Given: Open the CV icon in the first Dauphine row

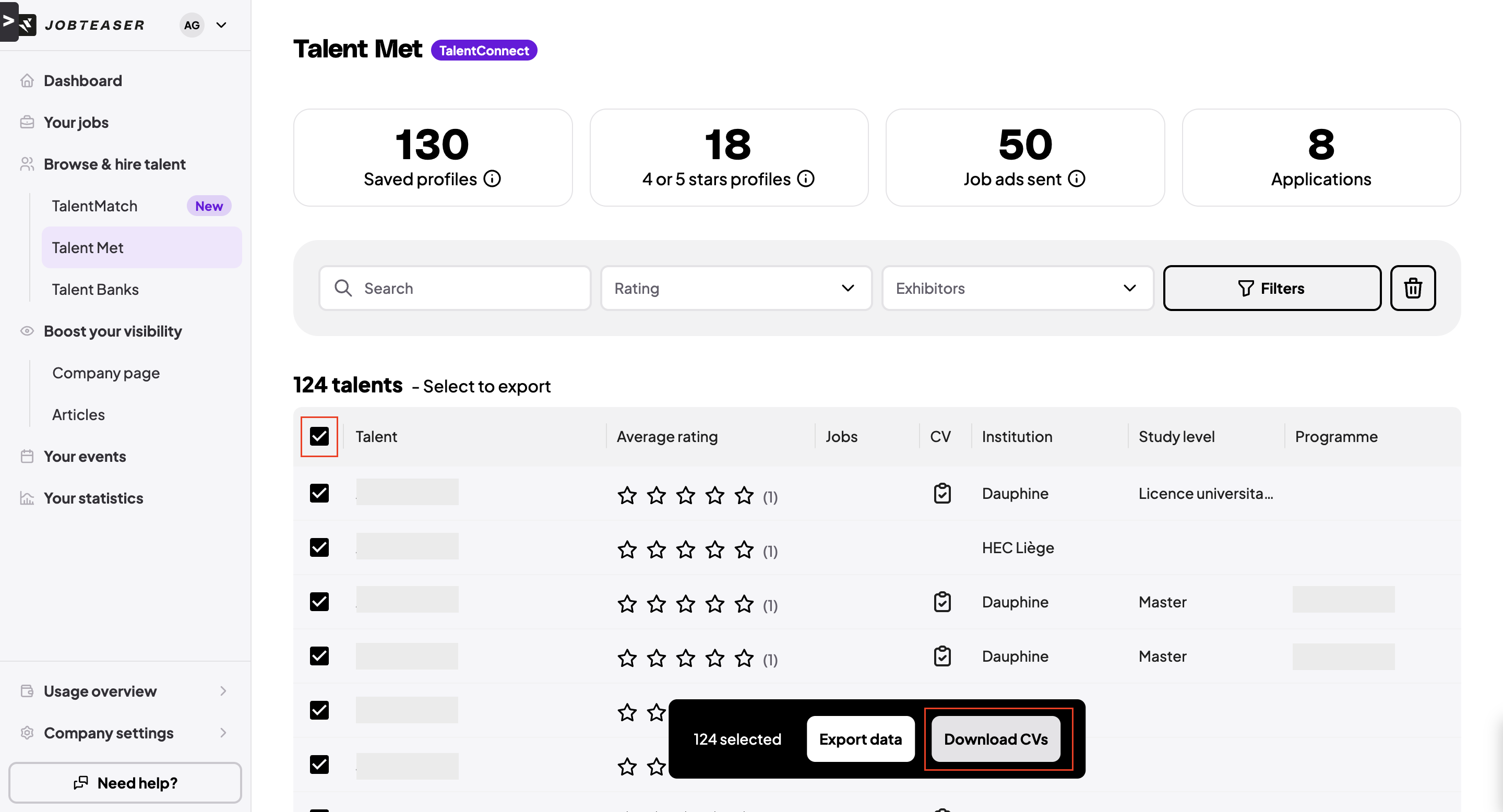Looking at the screenshot, I should [x=941, y=494].
